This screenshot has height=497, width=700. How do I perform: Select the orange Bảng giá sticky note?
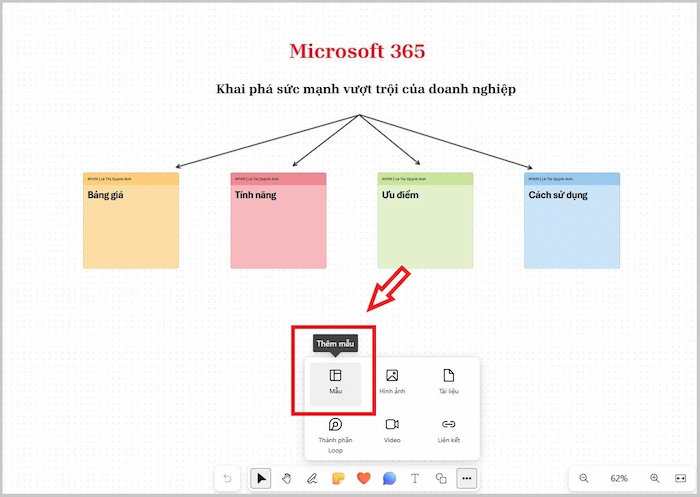tap(131, 221)
